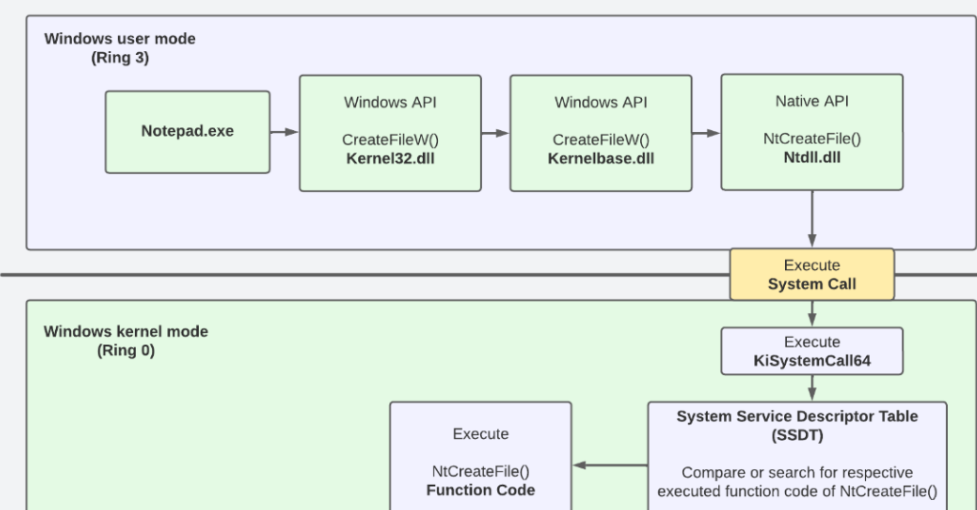
Task: Click the NtCreateFile() Function Code box
Action: click(x=480, y=455)
